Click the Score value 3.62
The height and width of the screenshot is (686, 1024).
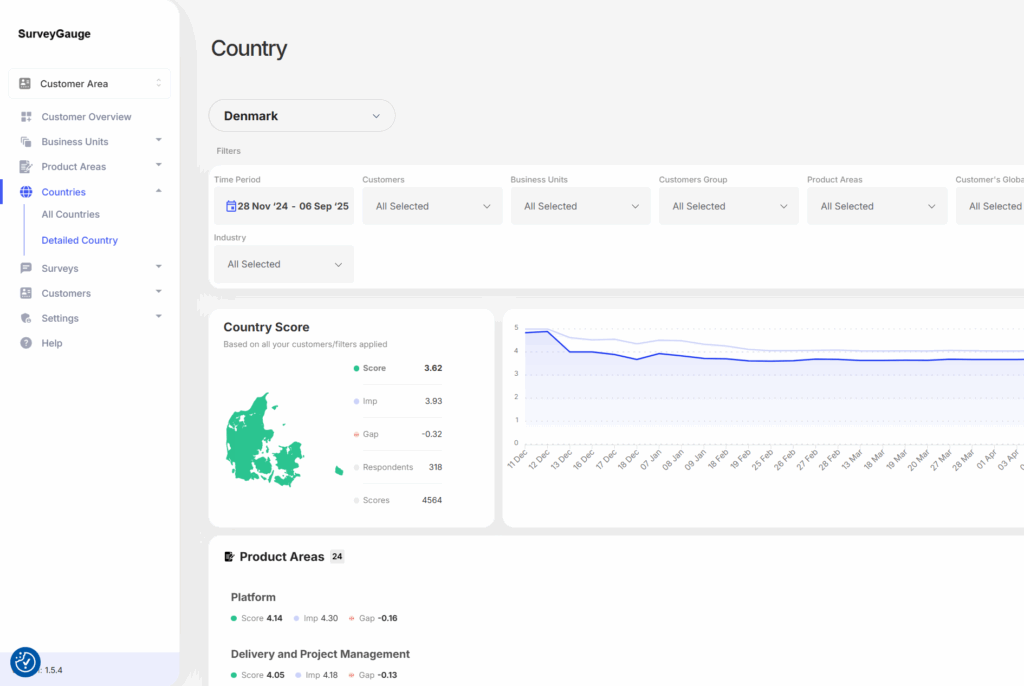(x=433, y=368)
